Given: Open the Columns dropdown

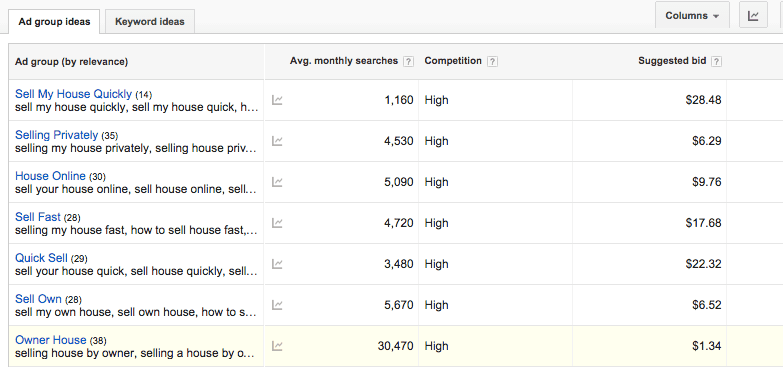Looking at the screenshot, I should (692, 15).
